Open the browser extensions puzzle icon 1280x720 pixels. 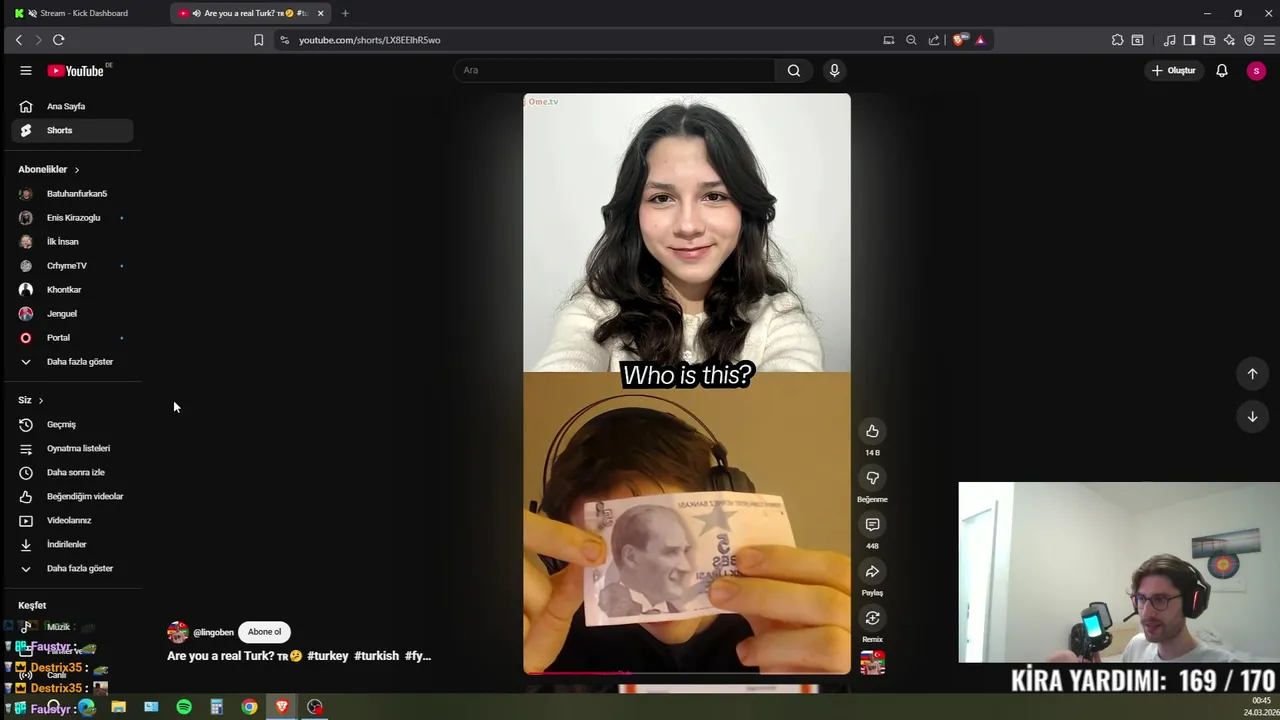pos(1117,40)
